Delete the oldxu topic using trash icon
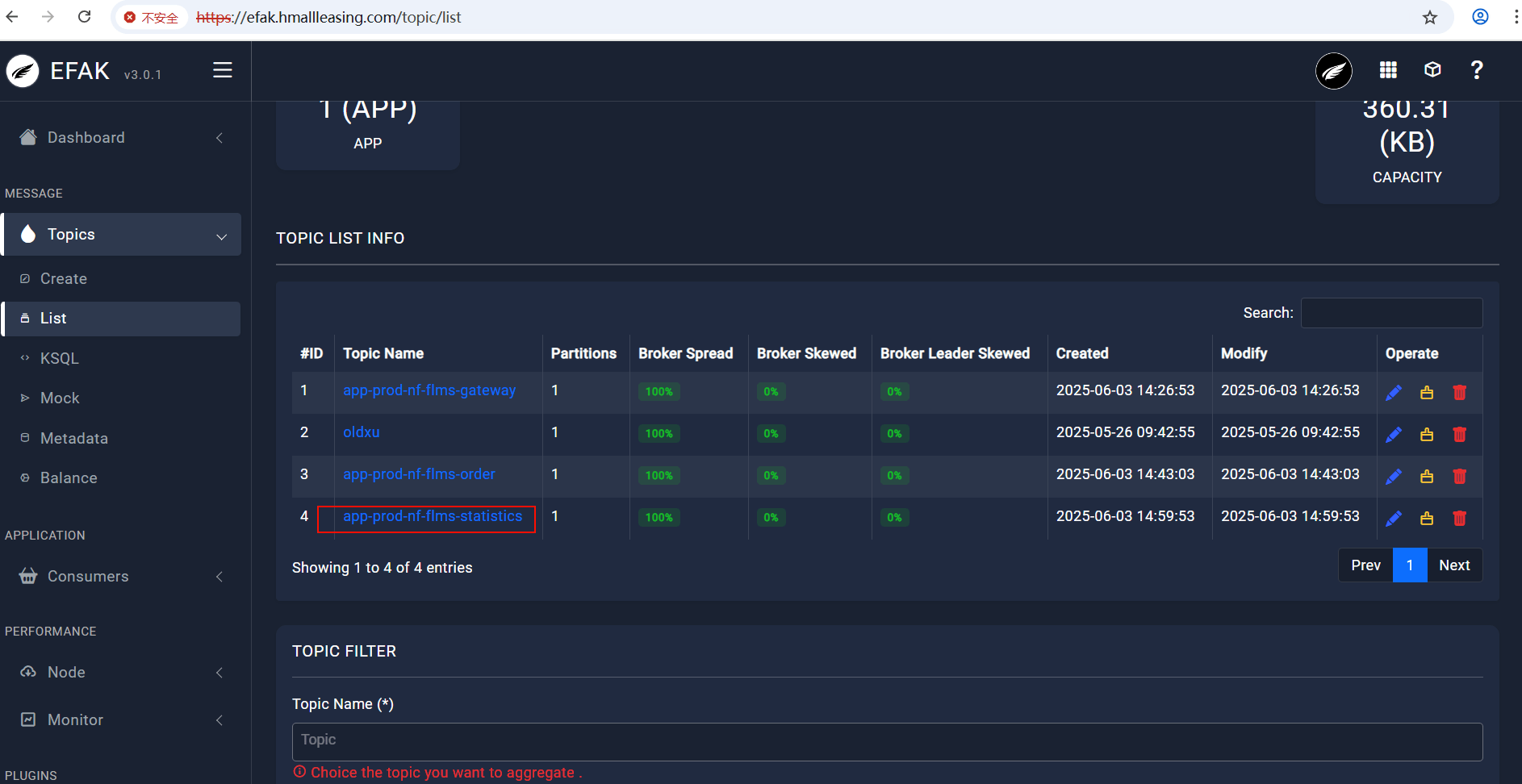 click(x=1459, y=435)
